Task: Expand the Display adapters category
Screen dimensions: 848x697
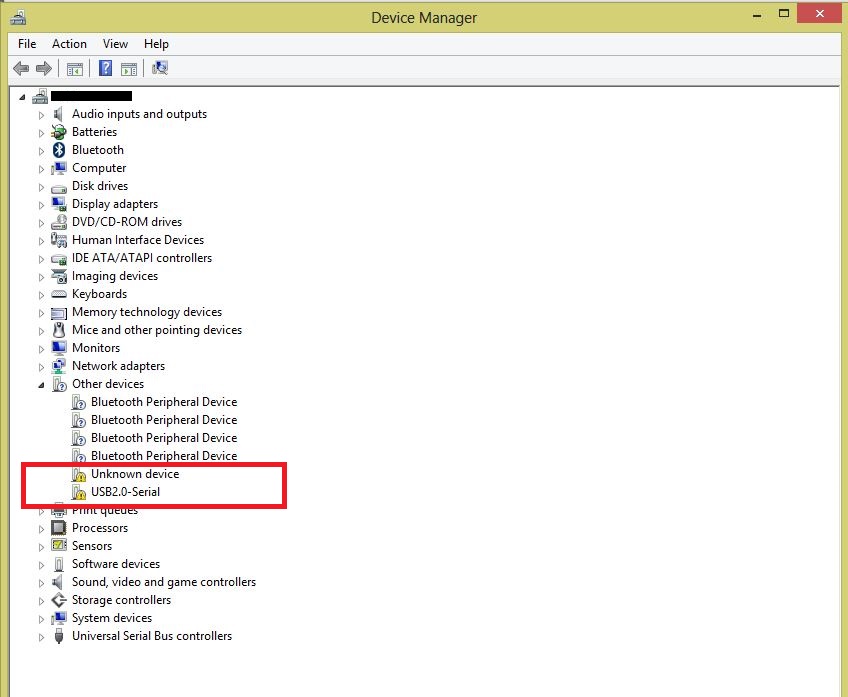Action: point(41,204)
